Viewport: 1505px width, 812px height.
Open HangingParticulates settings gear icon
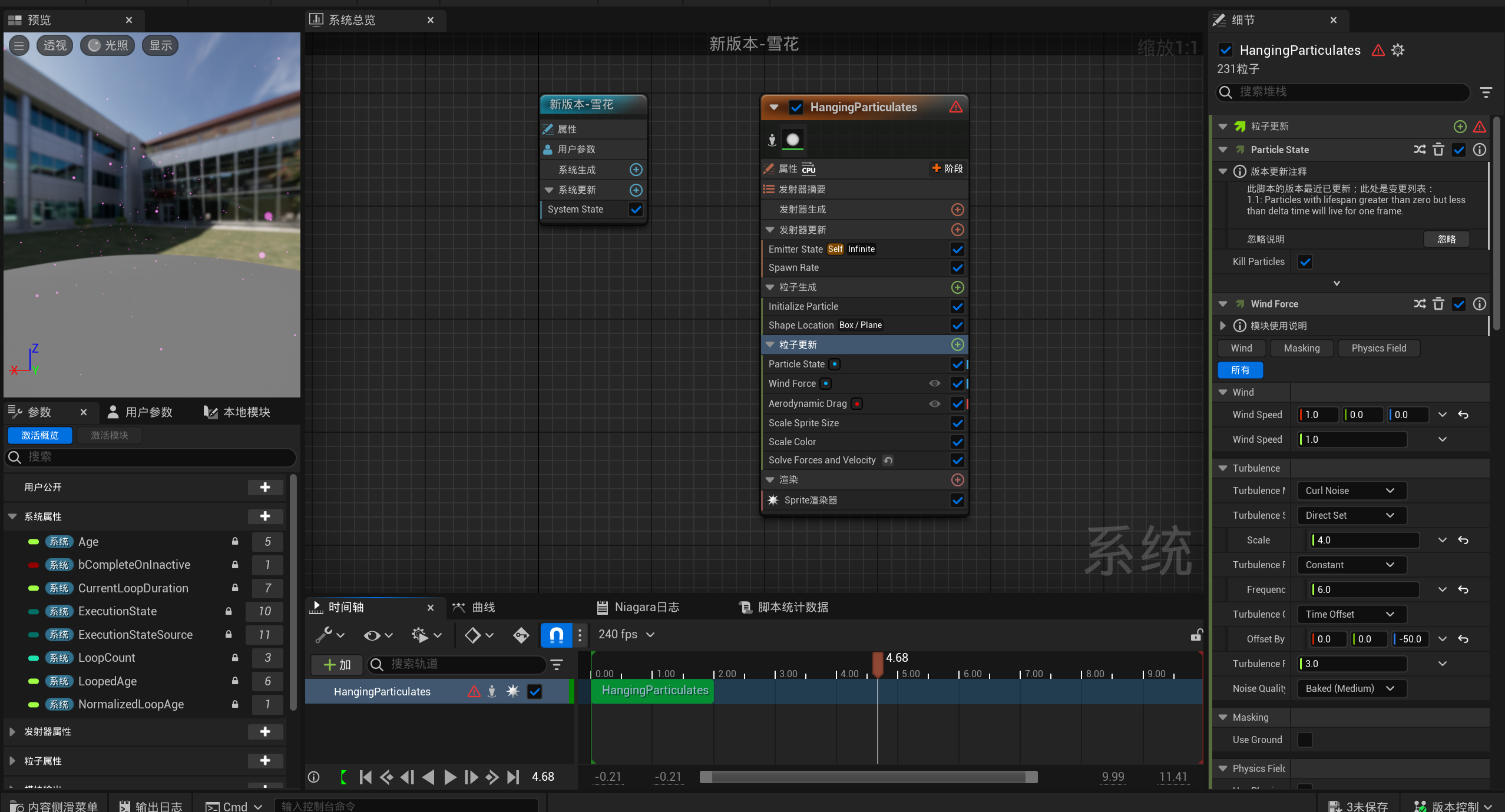(1398, 50)
